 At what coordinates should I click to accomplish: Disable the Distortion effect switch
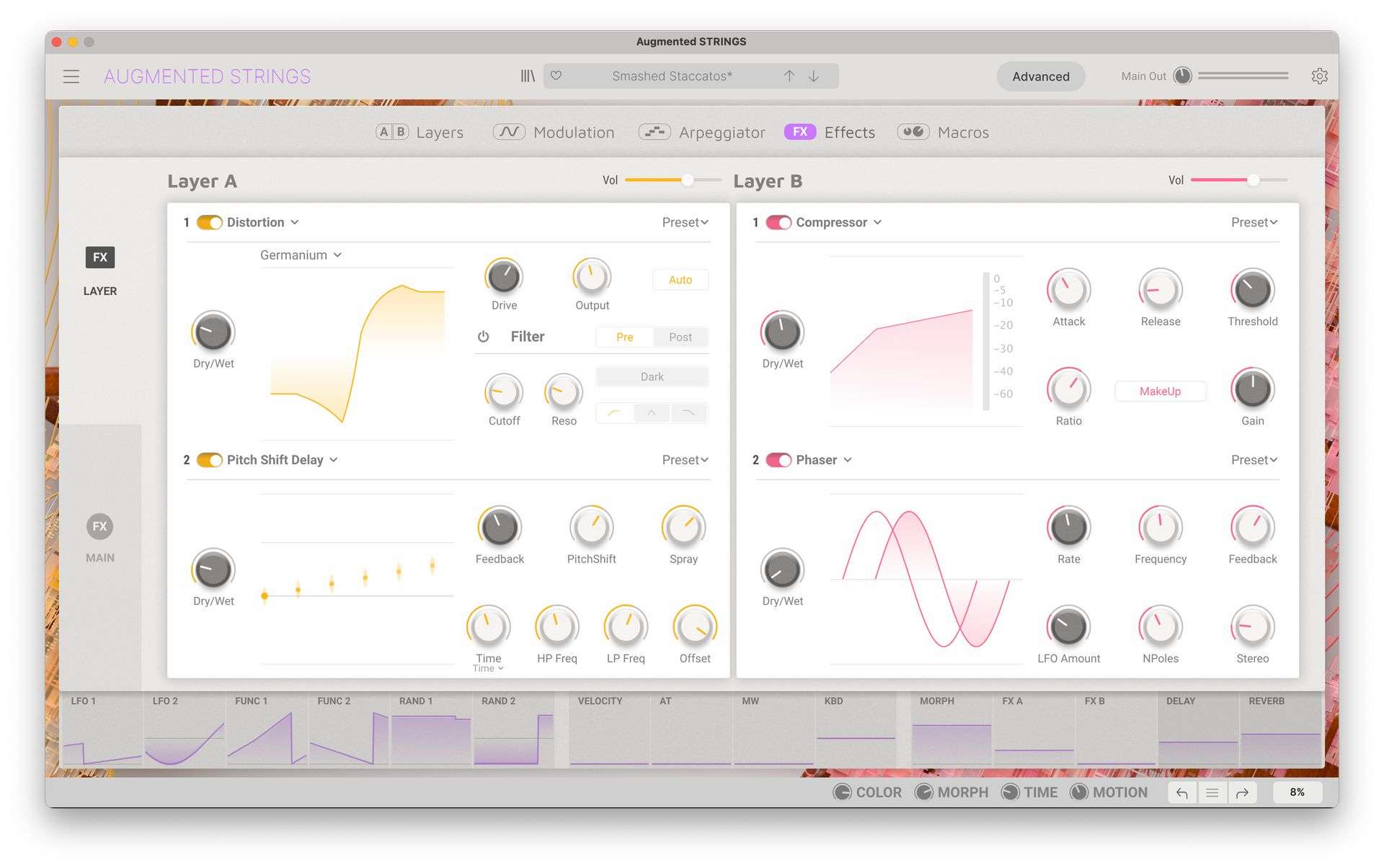click(209, 222)
